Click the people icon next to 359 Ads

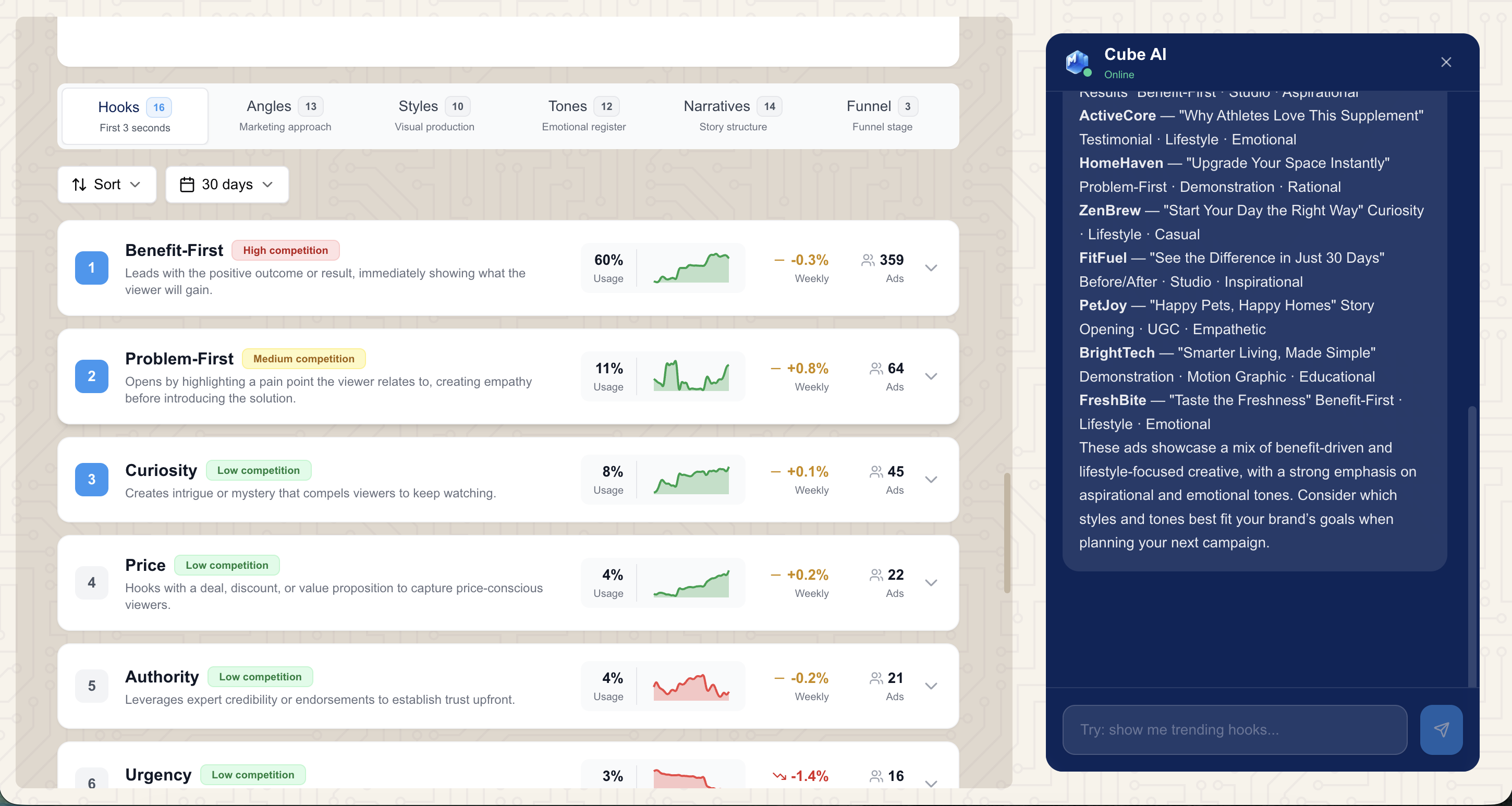868,260
